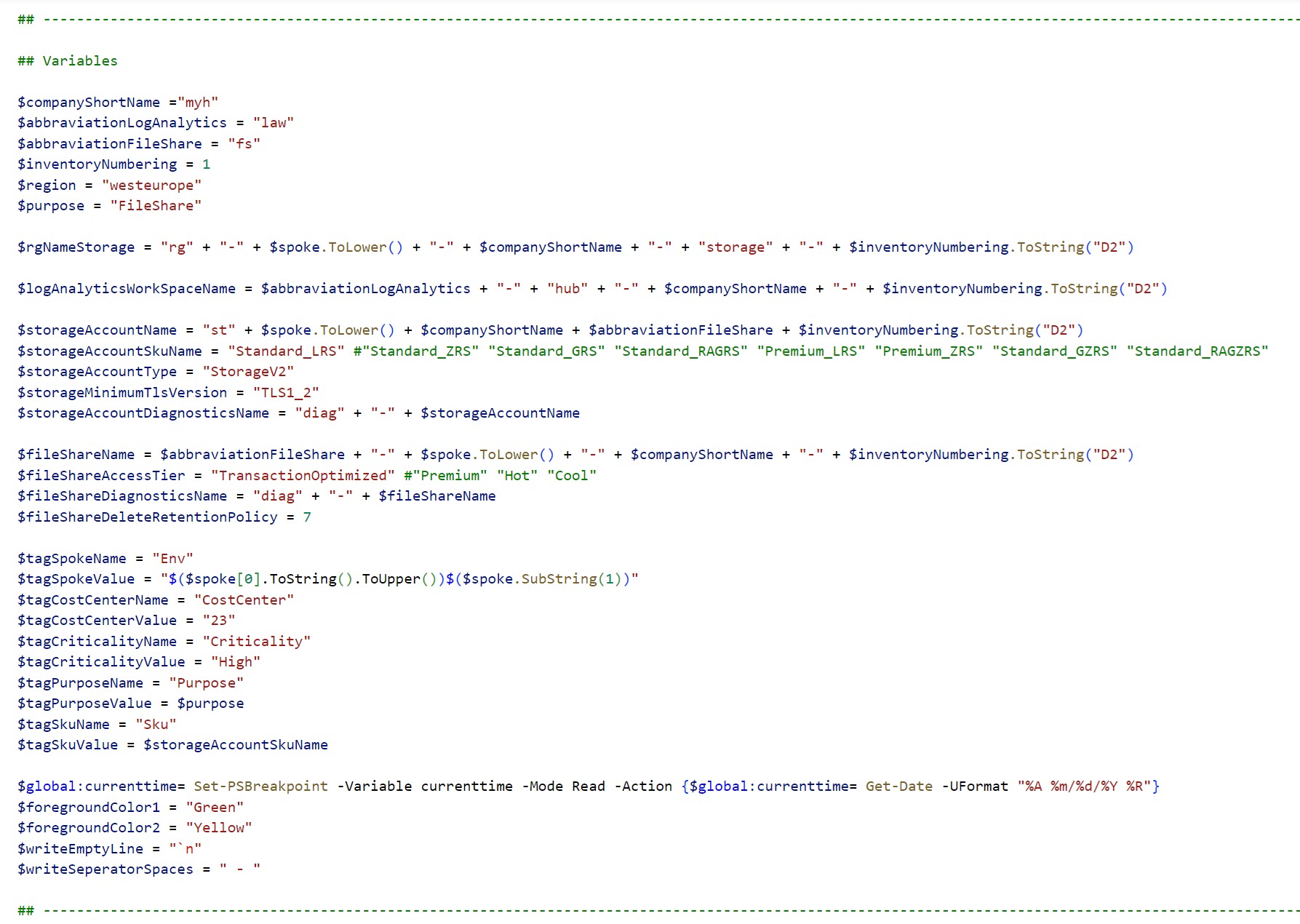Click the $abbraviationFileShare declaration name
The height and width of the screenshot is (924, 1300).
110,144
